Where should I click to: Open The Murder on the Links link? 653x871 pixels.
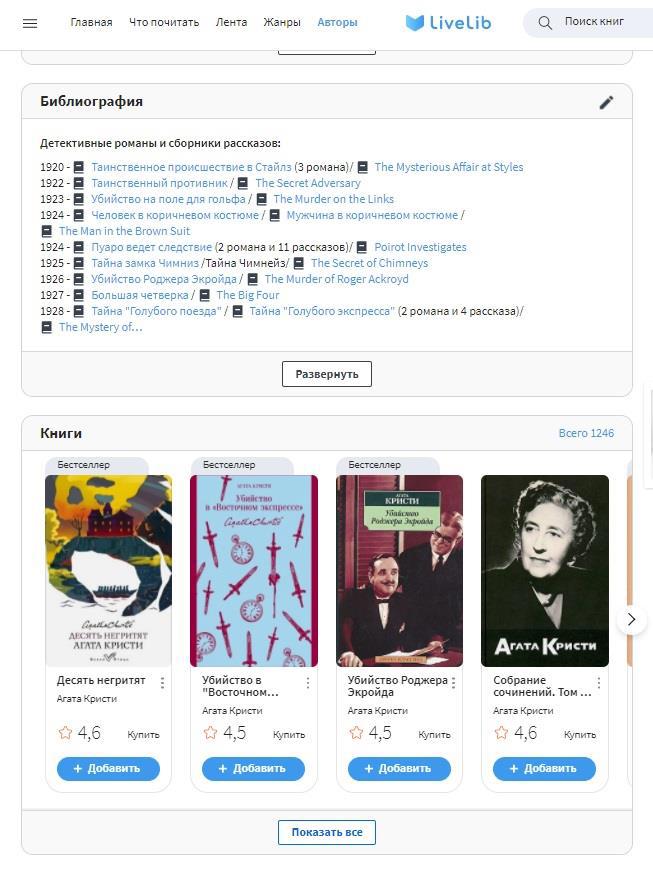pos(333,199)
